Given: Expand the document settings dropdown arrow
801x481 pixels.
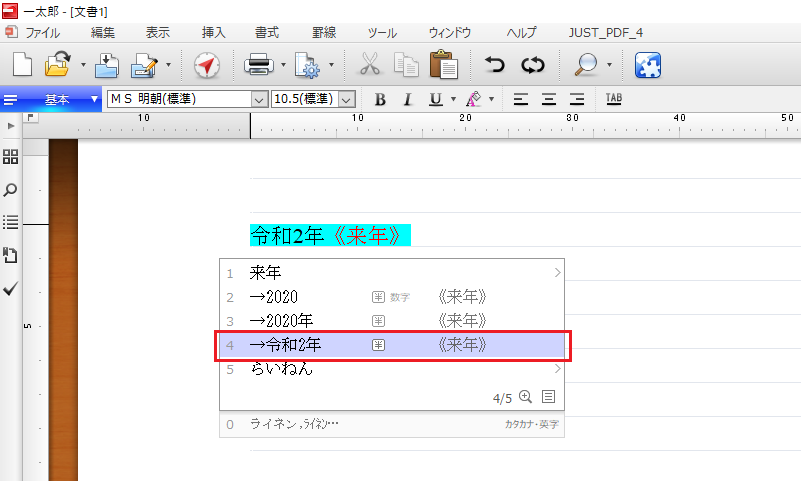Looking at the screenshot, I should coord(331,65).
